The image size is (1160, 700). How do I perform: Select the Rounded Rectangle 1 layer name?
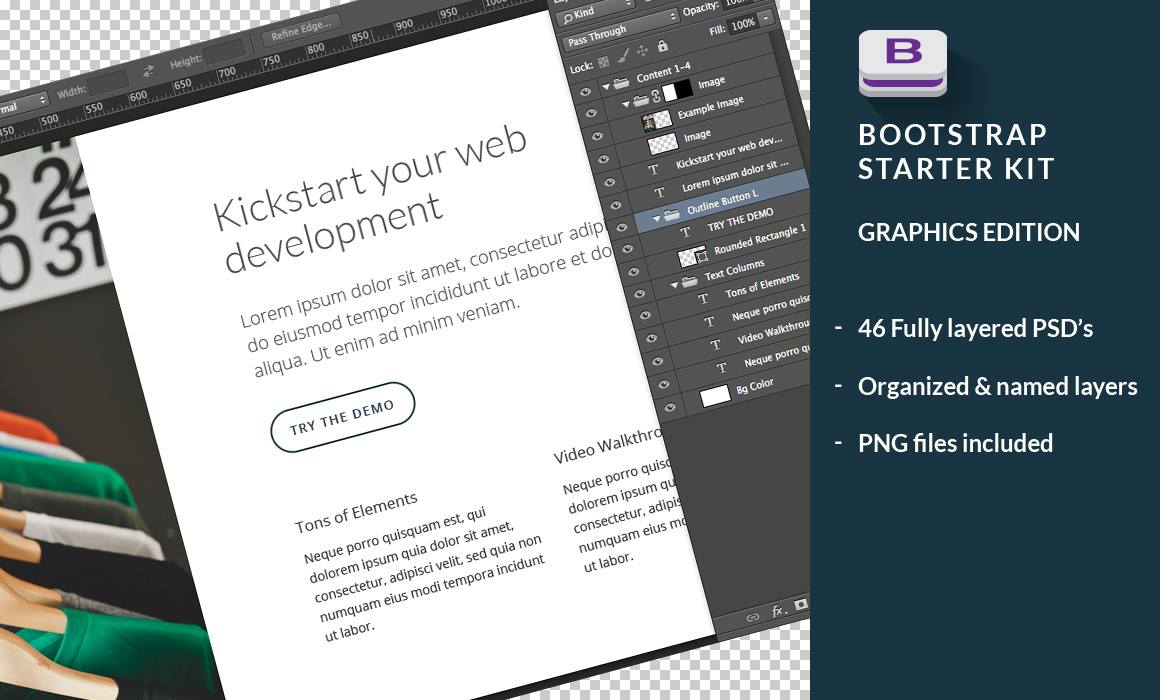(x=760, y=239)
